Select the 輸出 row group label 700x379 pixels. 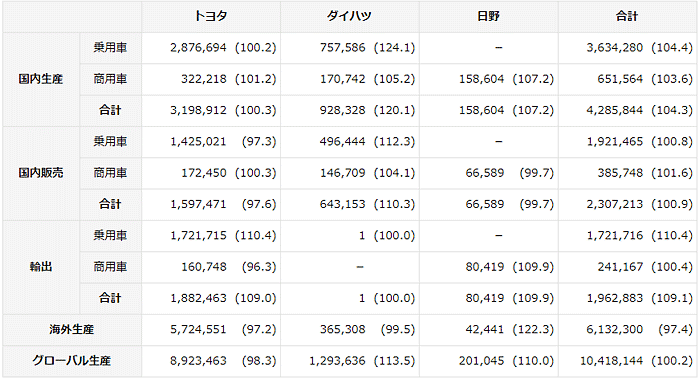click(x=41, y=267)
